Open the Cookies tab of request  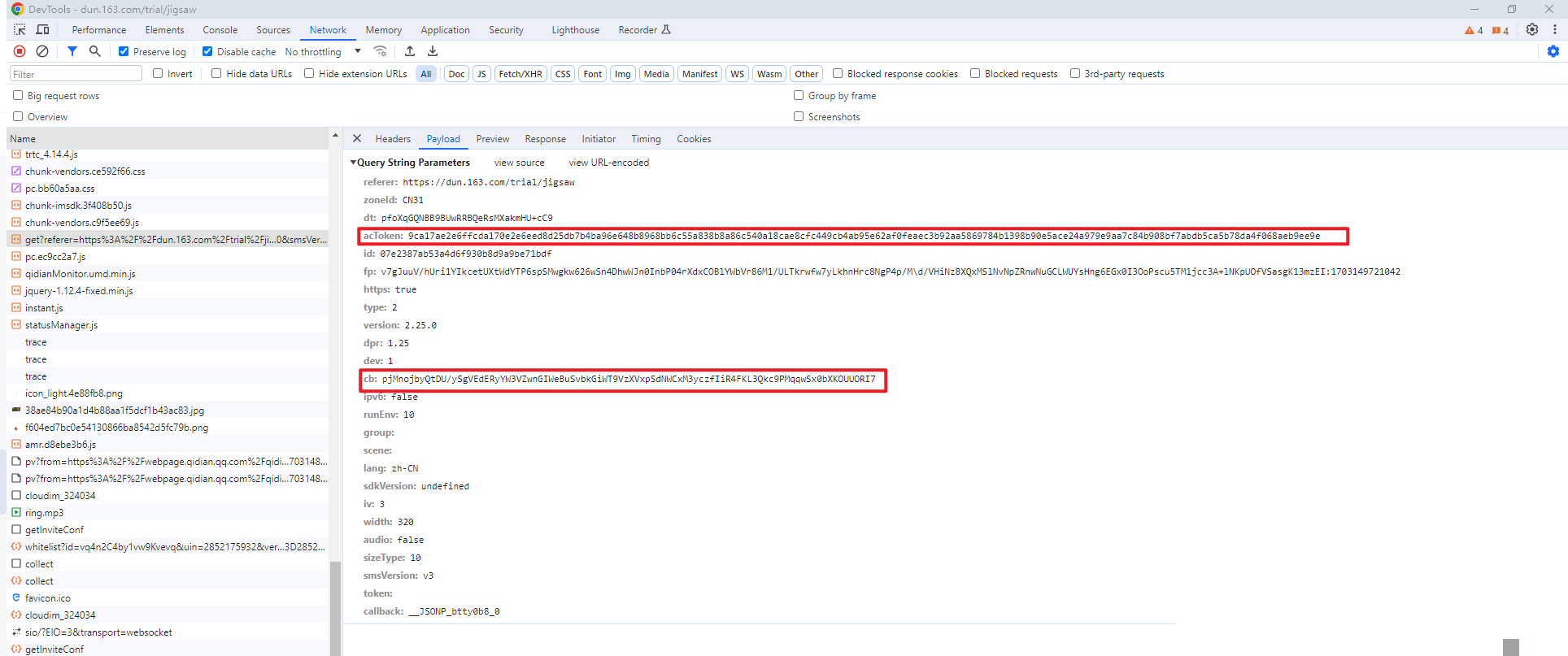(x=694, y=139)
